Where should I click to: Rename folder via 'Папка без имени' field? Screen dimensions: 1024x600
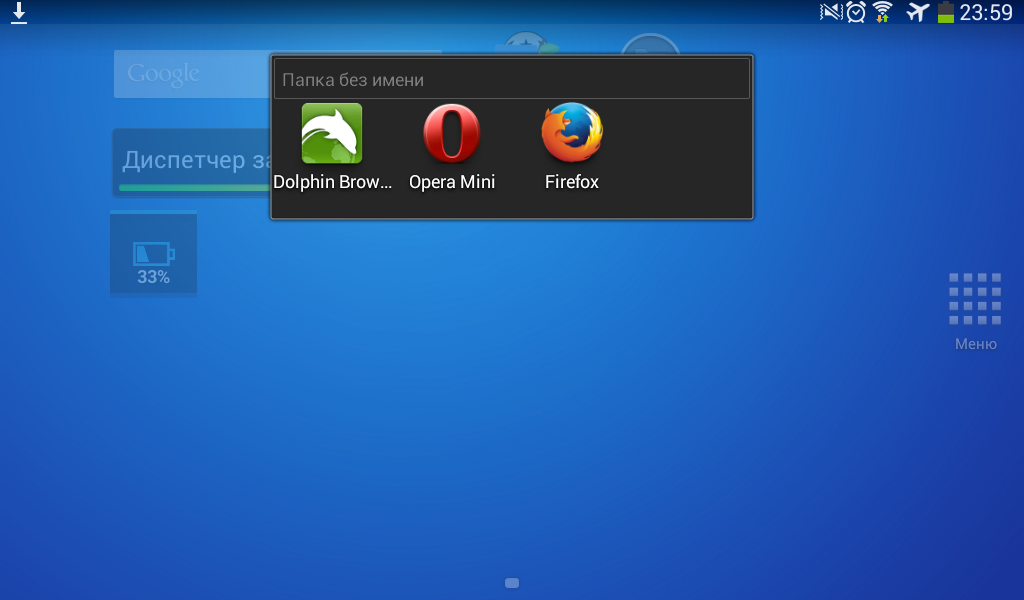click(511, 79)
